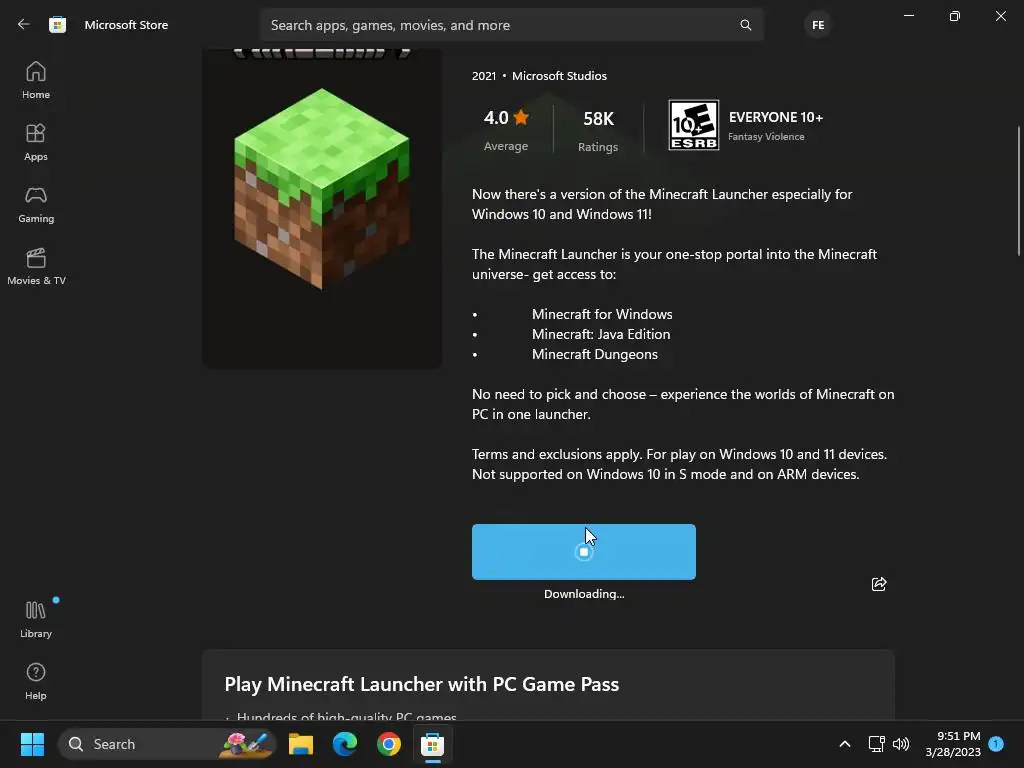Minimize the Microsoft Store window
Viewport: 1024px width, 768px height.
click(x=908, y=16)
